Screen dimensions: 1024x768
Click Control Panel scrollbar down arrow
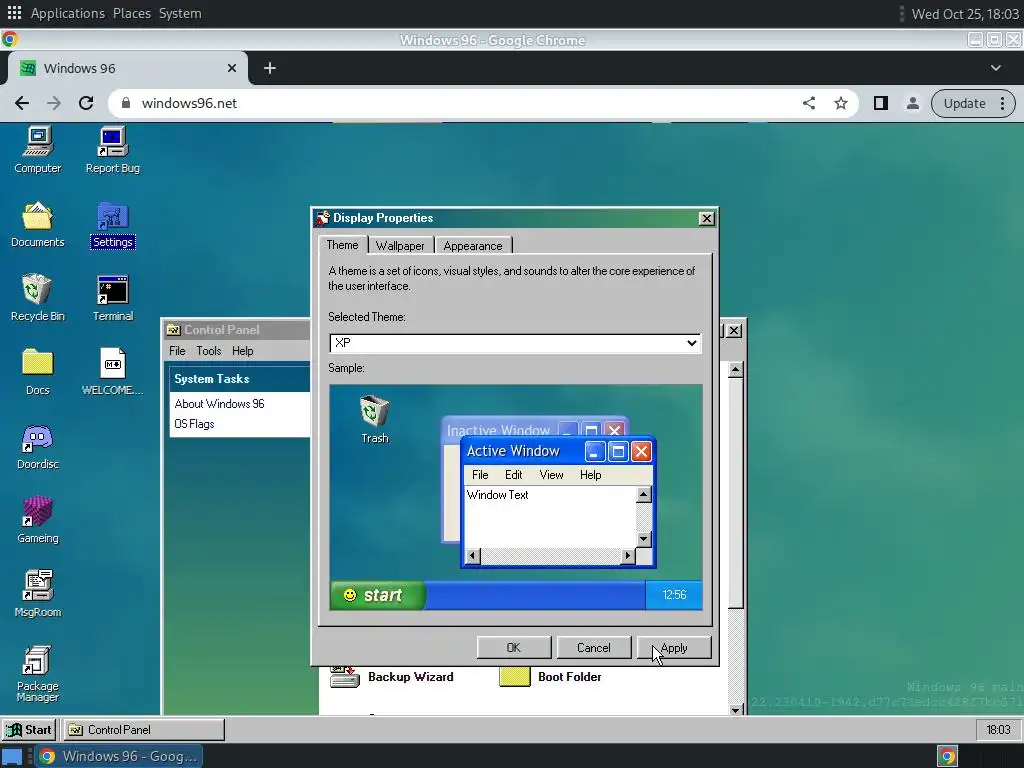735,709
